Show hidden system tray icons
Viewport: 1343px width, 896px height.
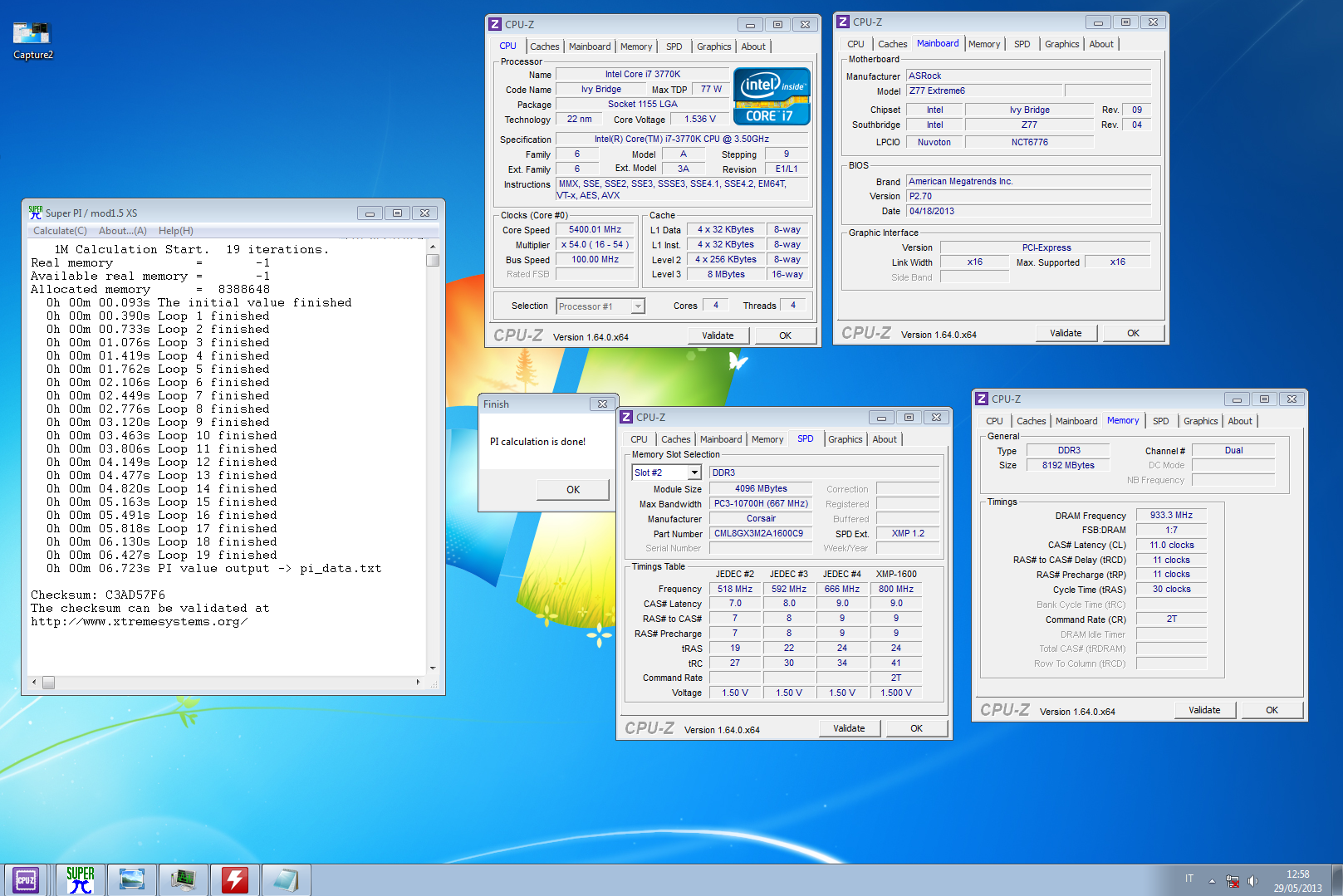pyautogui.click(x=1212, y=881)
